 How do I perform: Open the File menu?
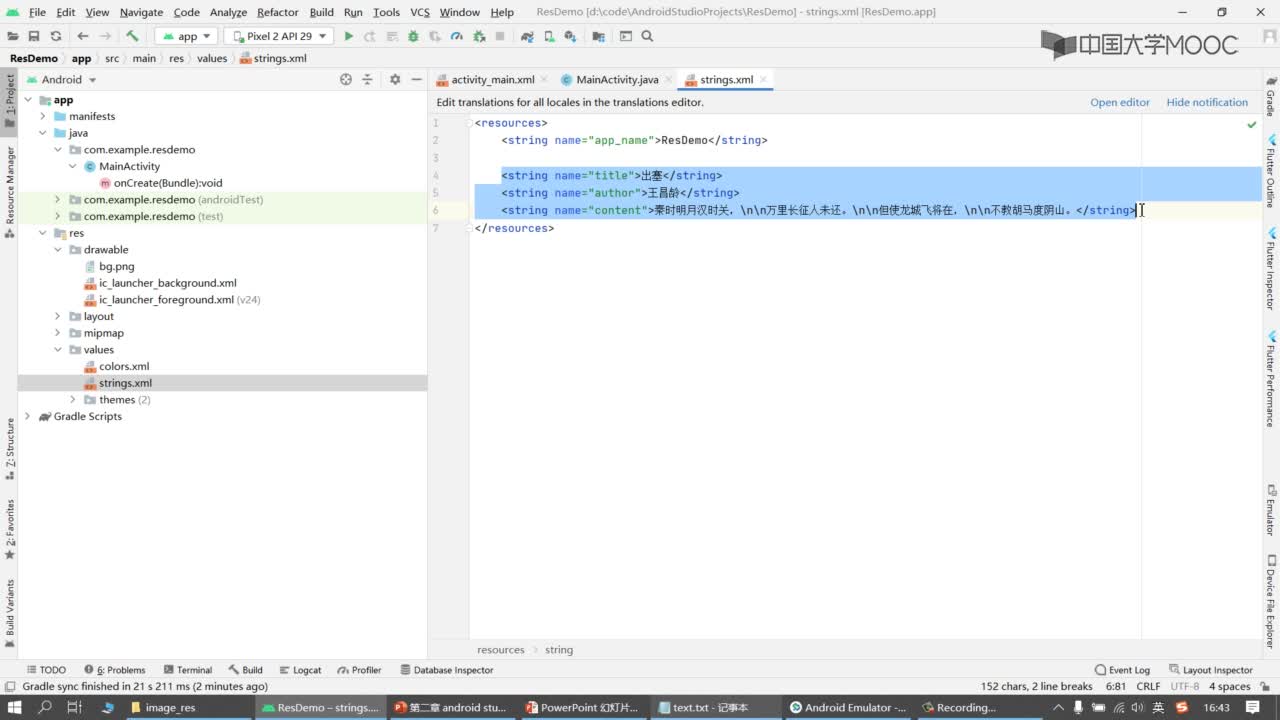pyautogui.click(x=37, y=12)
